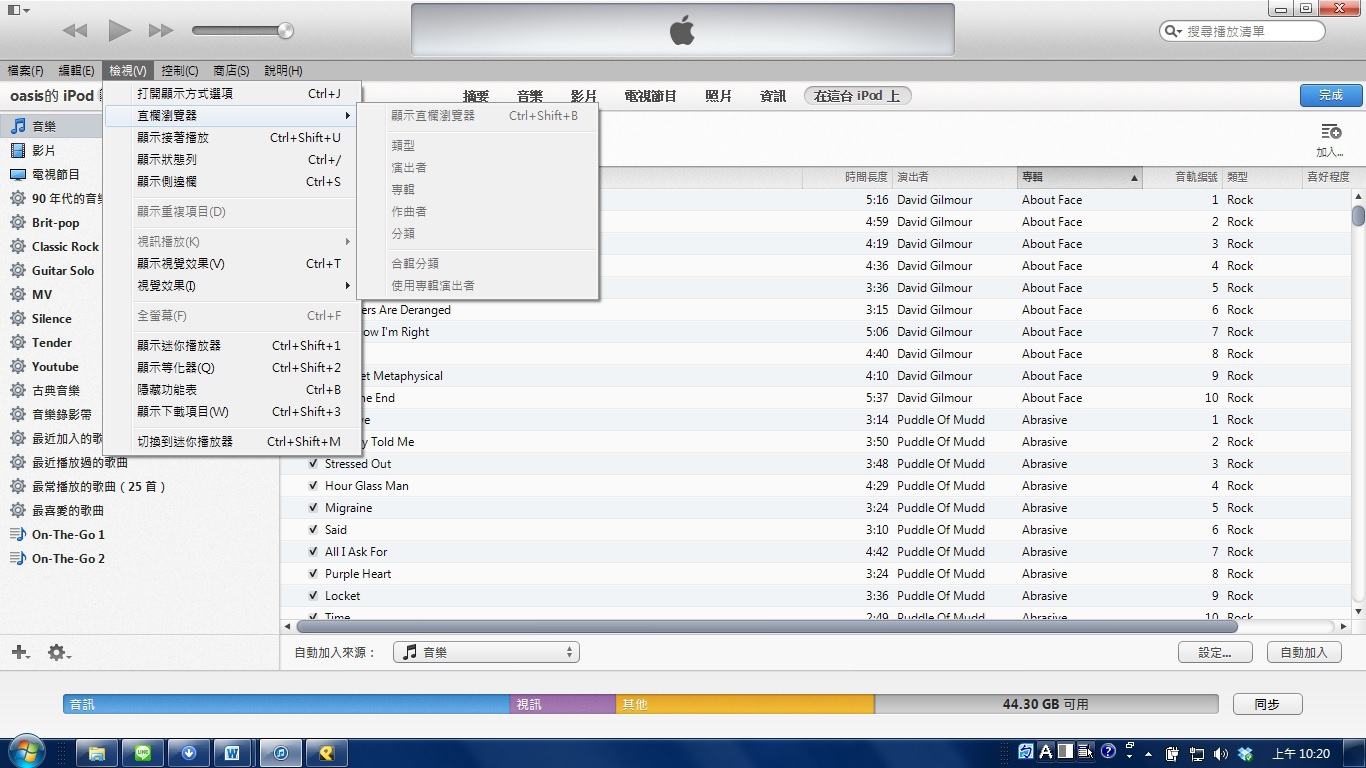Uncheck the Purple Heart song checkbox

pos(313,574)
